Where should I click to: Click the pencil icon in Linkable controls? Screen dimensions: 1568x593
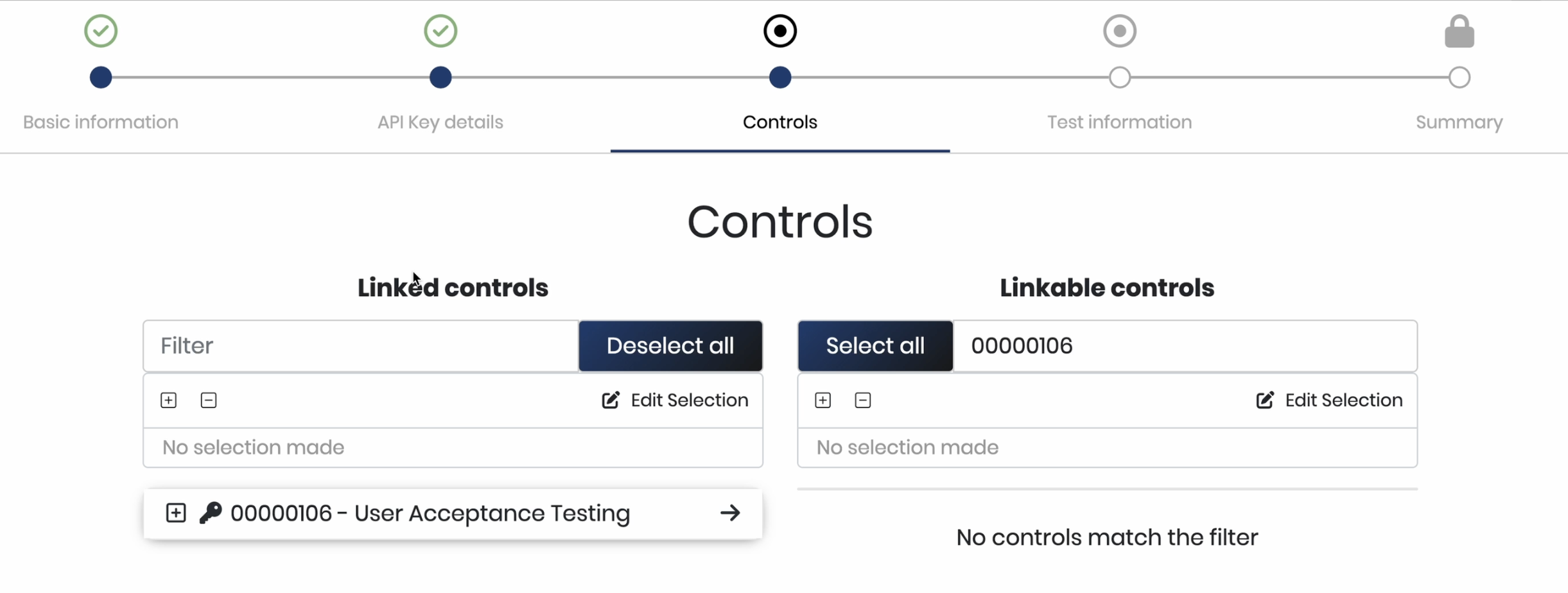pos(1265,400)
